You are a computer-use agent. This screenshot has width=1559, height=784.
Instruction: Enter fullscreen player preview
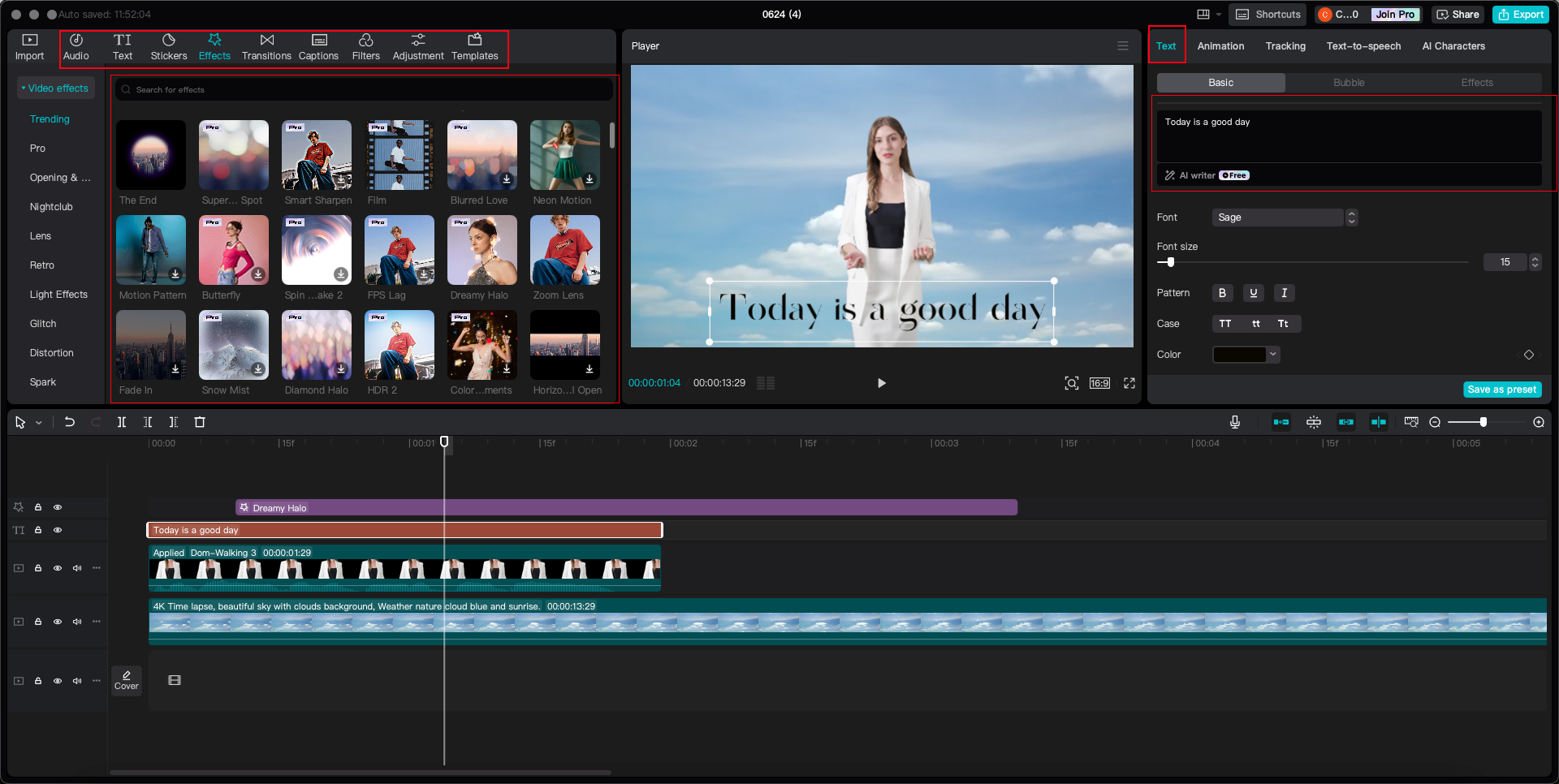click(x=1129, y=383)
